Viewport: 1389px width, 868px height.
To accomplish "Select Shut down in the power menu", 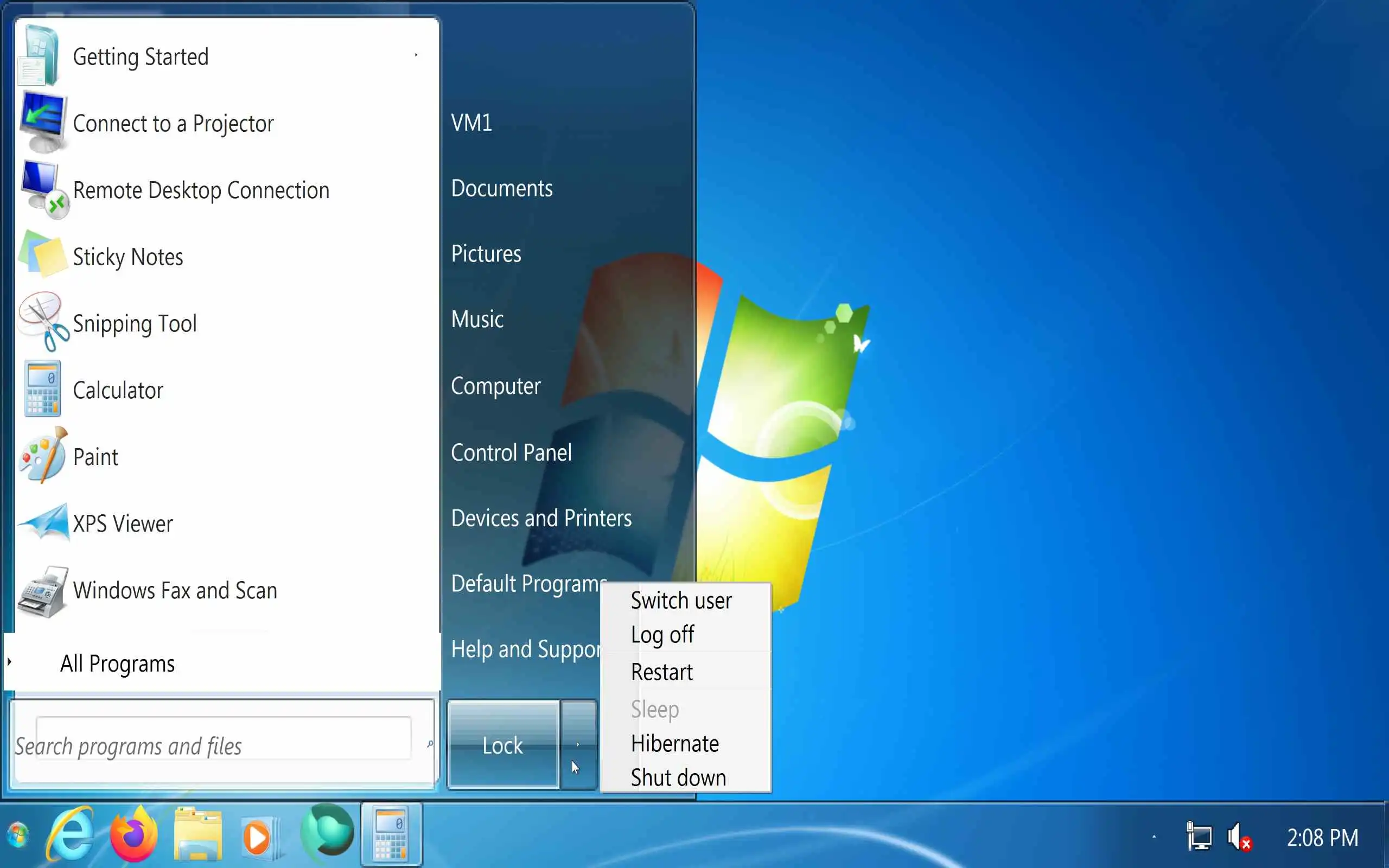I will coord(678,778).
